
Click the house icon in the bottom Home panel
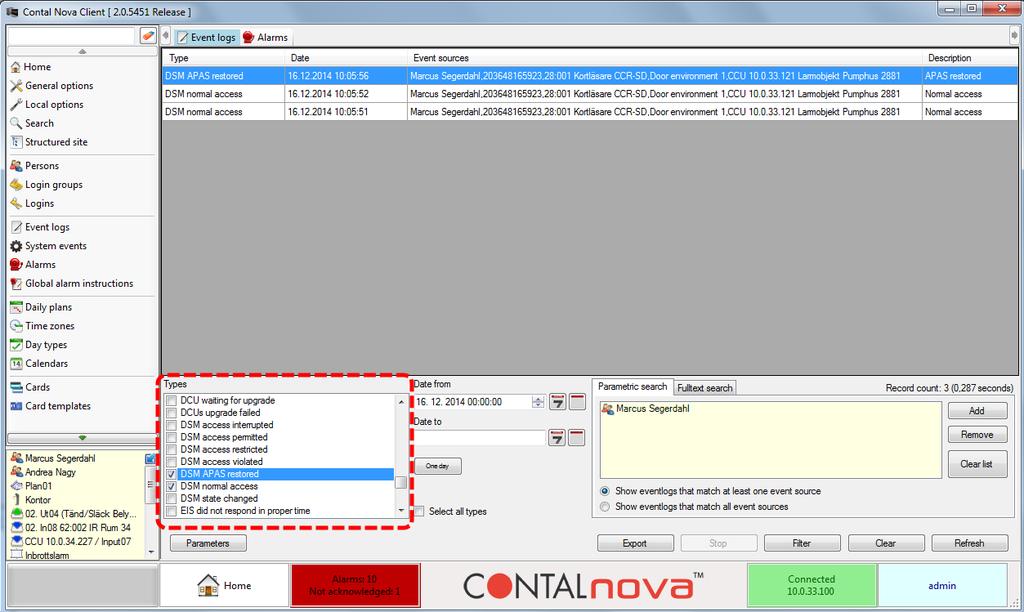208,585
